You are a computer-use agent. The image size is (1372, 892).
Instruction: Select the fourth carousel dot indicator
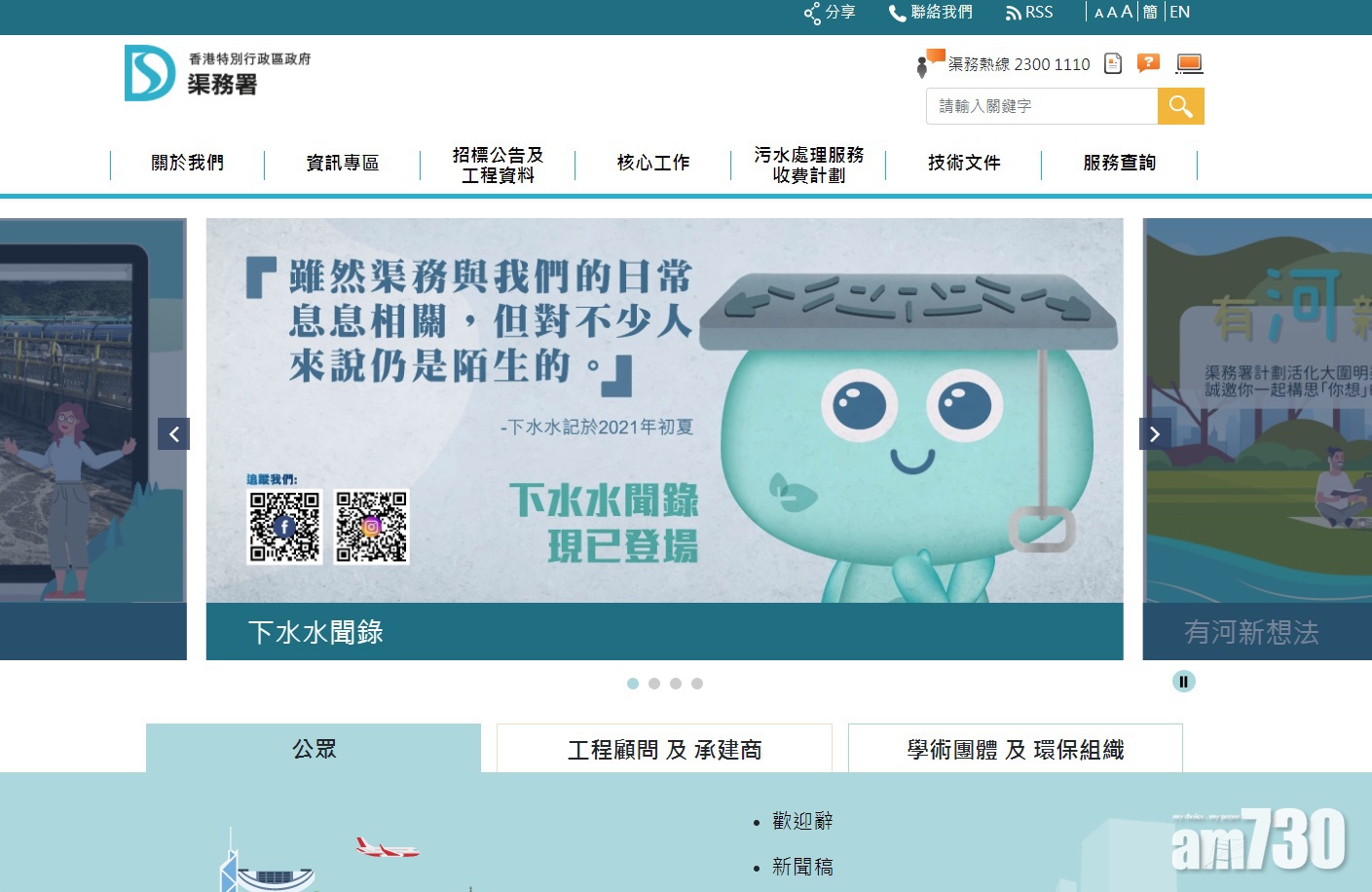tap(697, 684)
